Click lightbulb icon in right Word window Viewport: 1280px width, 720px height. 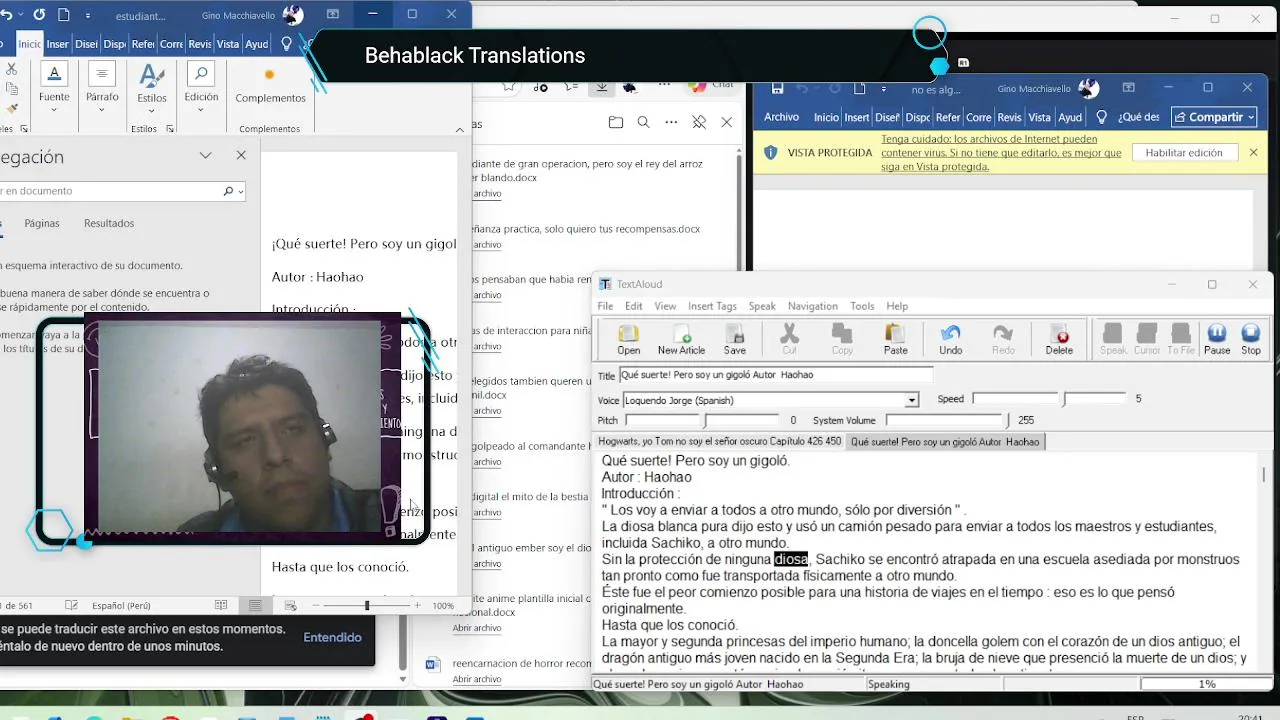[1101, 117]
